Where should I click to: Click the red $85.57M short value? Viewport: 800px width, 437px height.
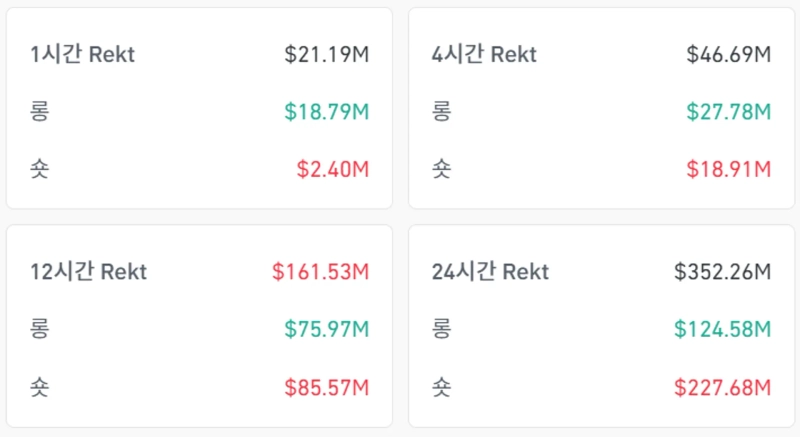pyautogui.click(x=327, y=386)
